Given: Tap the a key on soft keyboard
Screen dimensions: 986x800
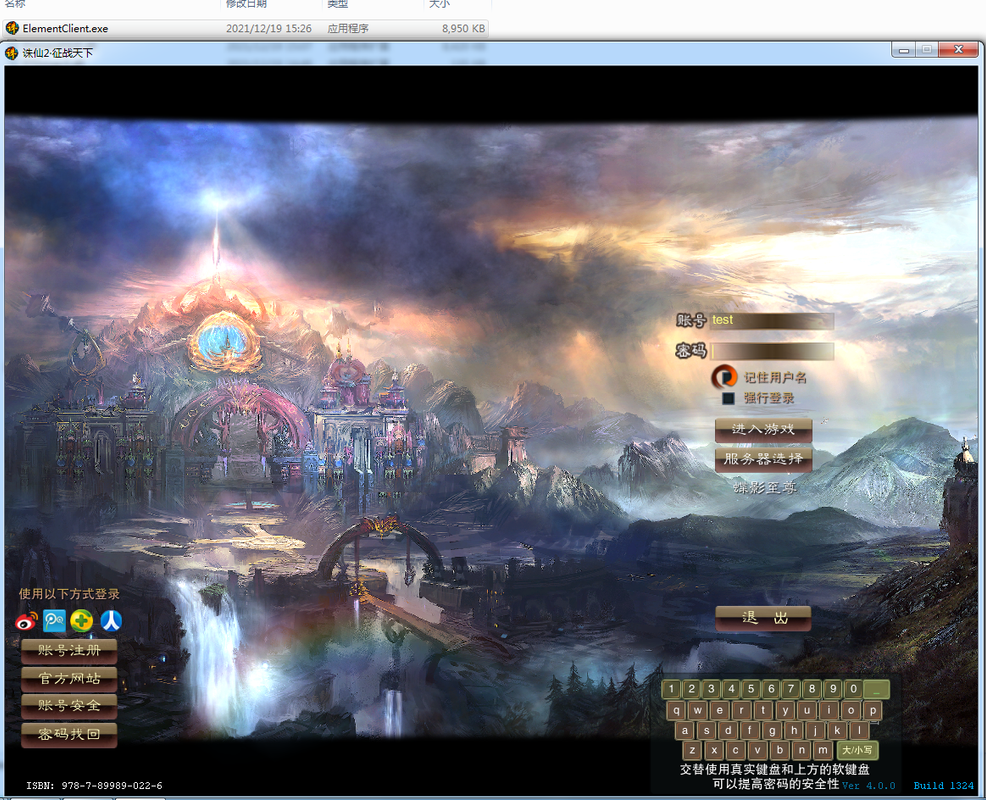Looking at the screenshot, I should coord(685,730).
